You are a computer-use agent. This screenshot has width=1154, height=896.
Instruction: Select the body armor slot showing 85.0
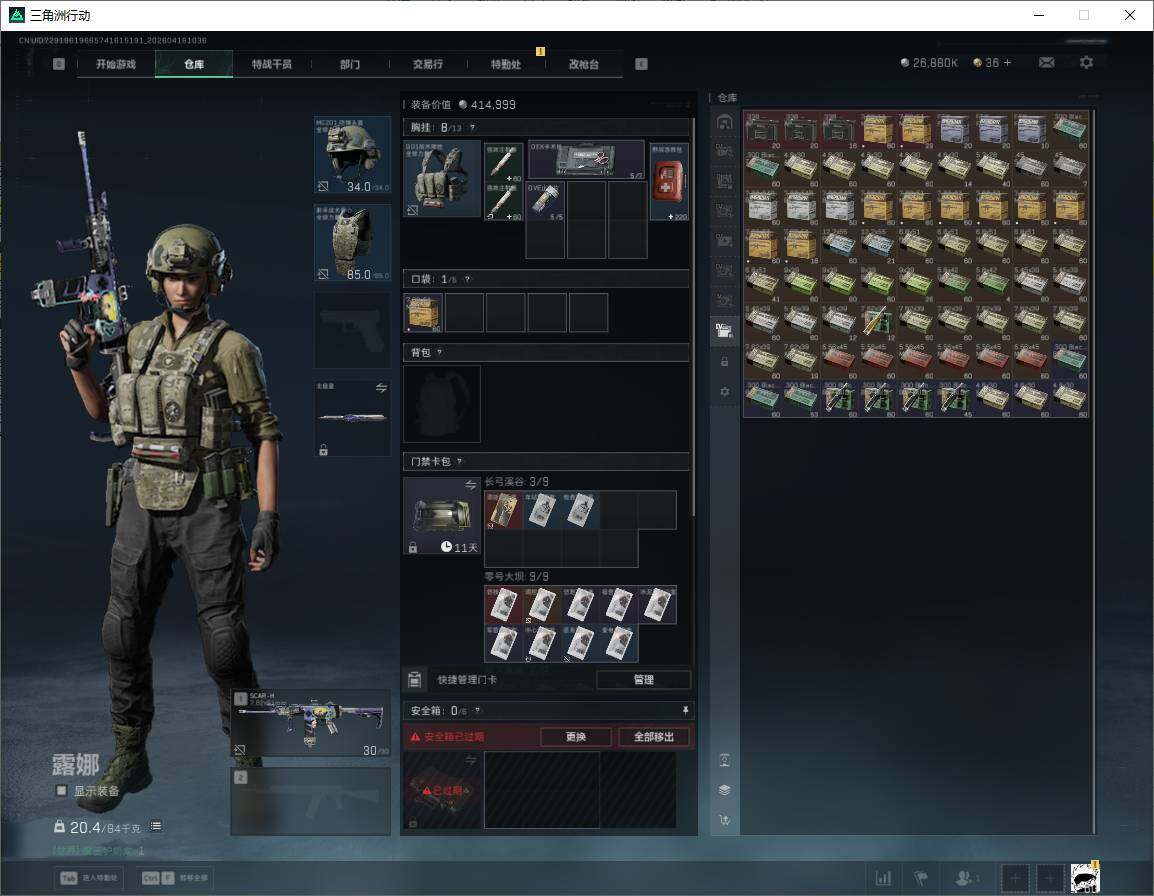pyautogui.click(x=353, y=243)
